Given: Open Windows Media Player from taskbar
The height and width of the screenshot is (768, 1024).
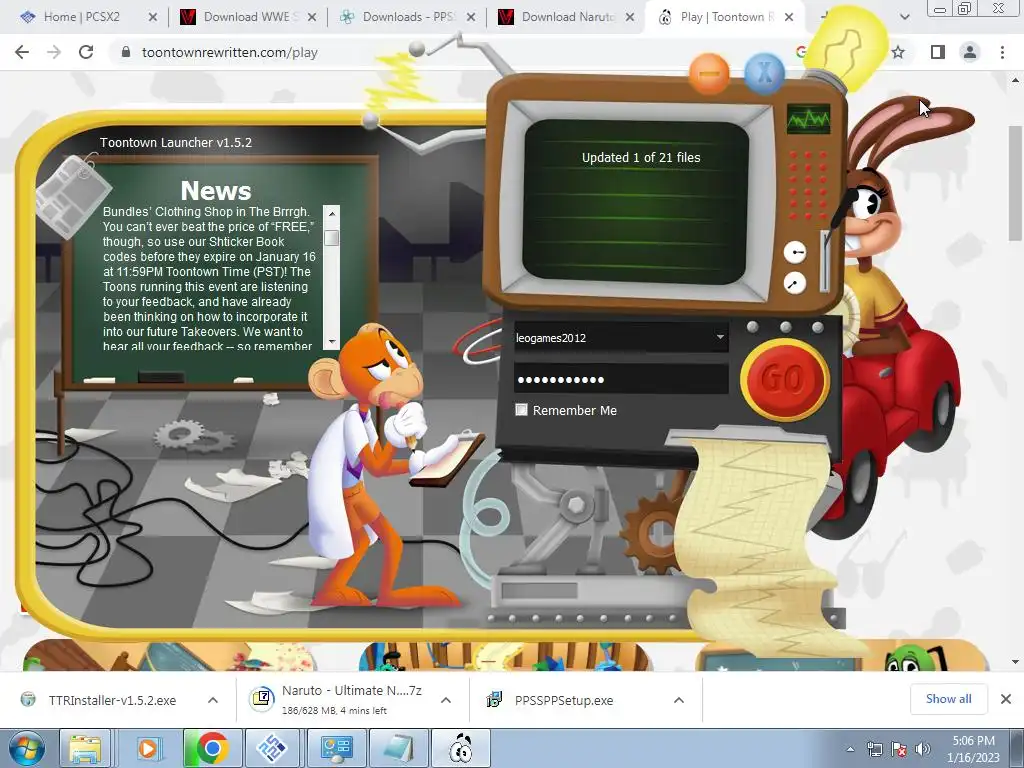Looking at the screenshot, I should pos(148,748).
